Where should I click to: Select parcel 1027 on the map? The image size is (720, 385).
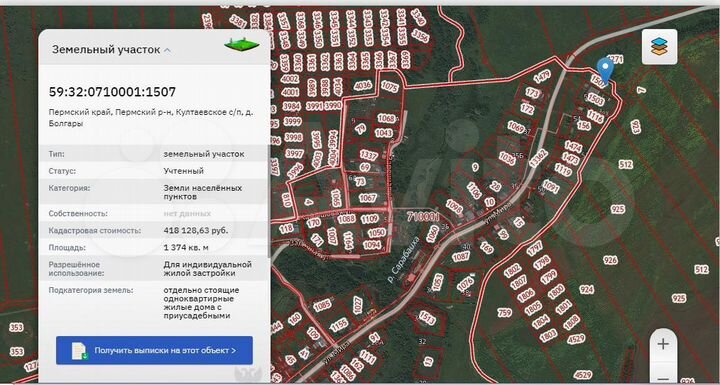click(358, 306)
